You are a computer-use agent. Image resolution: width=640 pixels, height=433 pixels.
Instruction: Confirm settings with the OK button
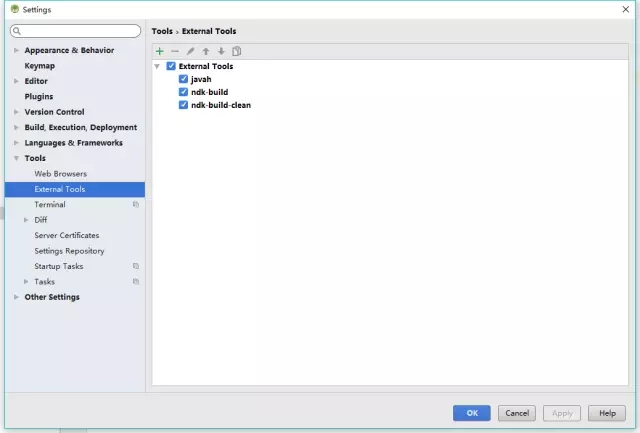click(472, 413)
